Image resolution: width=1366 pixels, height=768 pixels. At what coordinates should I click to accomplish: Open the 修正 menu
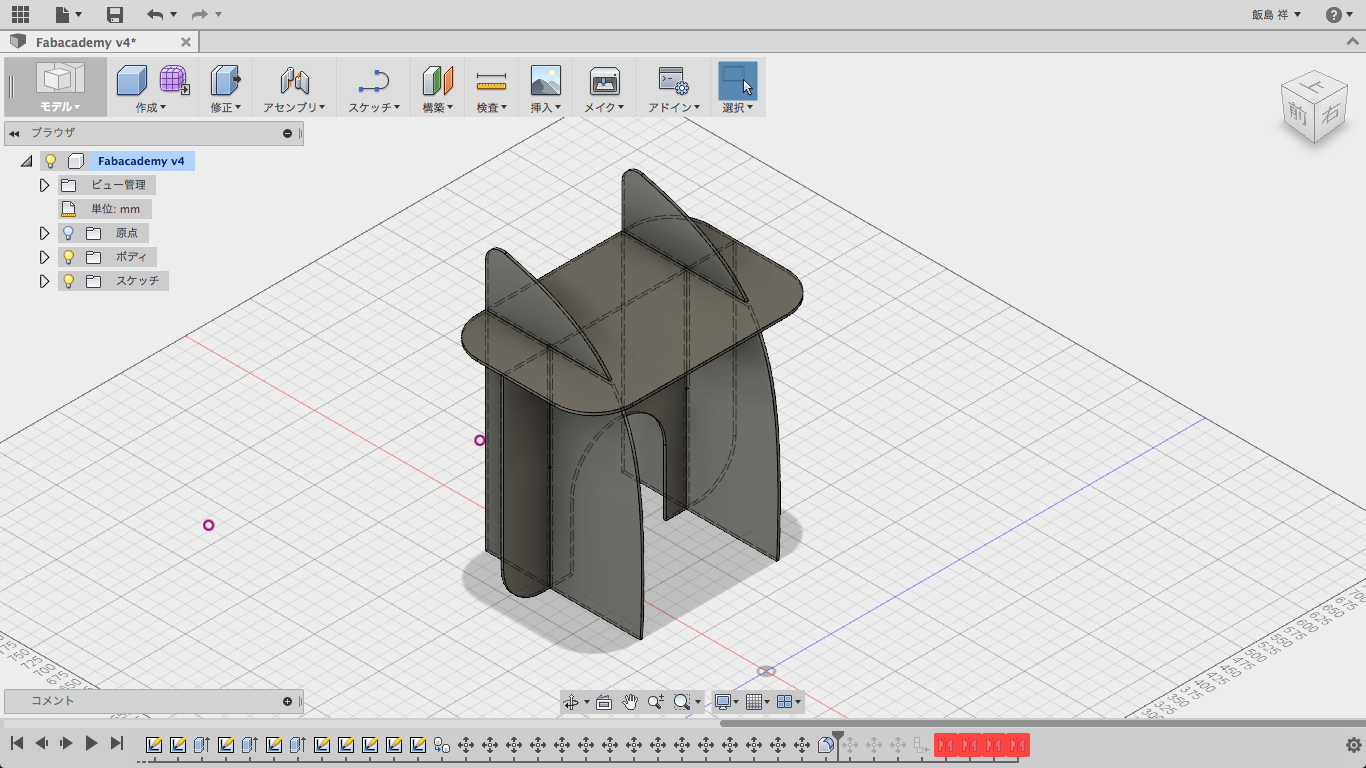(225, 107)
